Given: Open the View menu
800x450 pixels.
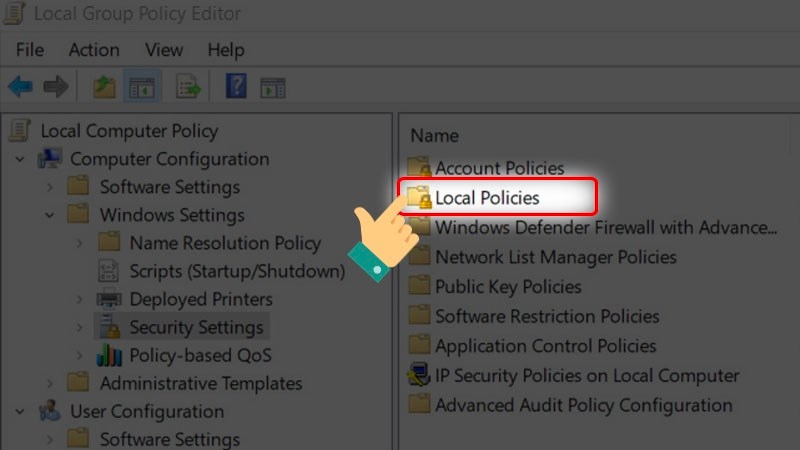Looking at the screenshot, I should pos(164,50).
